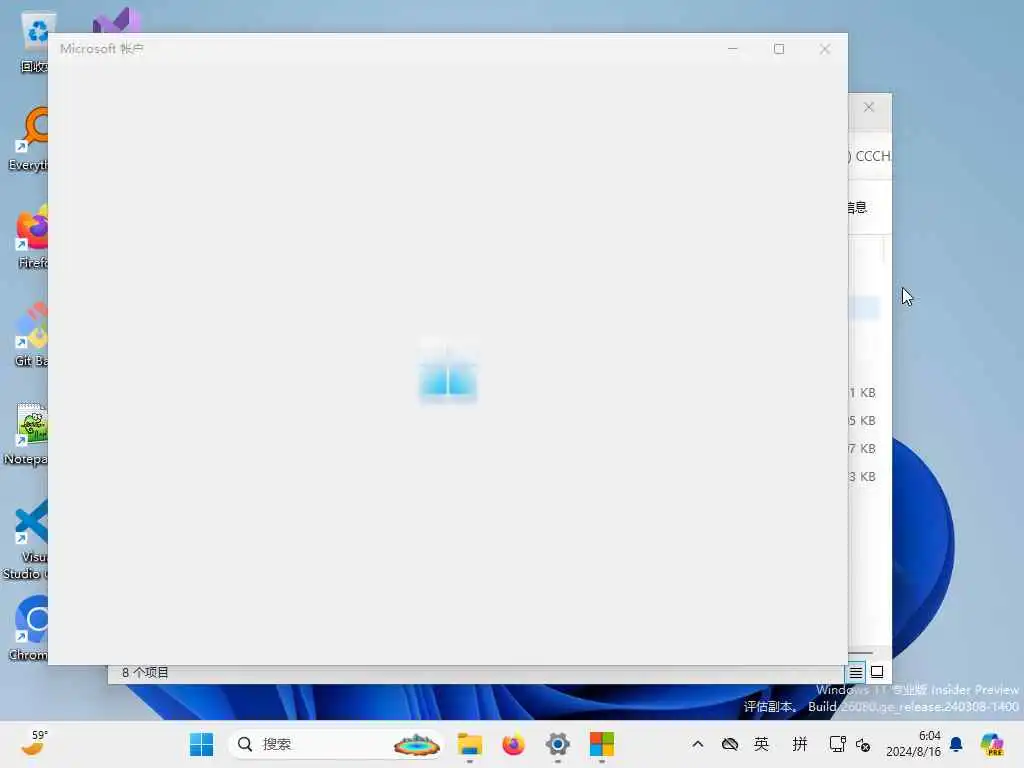
Task: Open File Explorer from the taskbar
Action: click(x=470, y=744)
